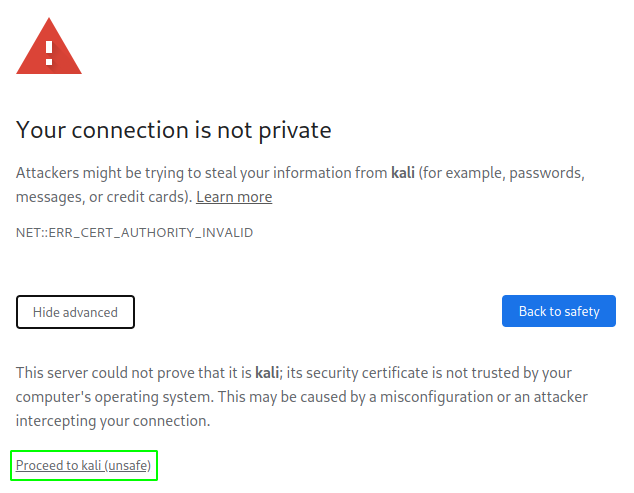The image size is (634, 493).
Task: Click the word 'passwords' in the warning text
Action: pos(545,173)
